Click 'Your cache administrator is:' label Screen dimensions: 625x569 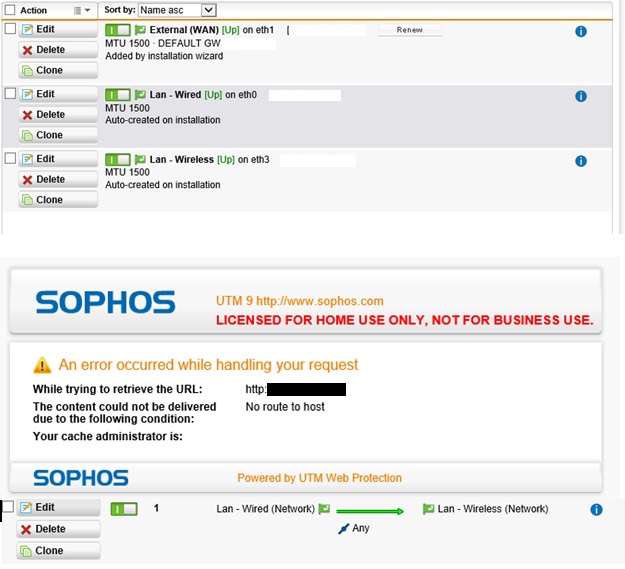point(108,437)
